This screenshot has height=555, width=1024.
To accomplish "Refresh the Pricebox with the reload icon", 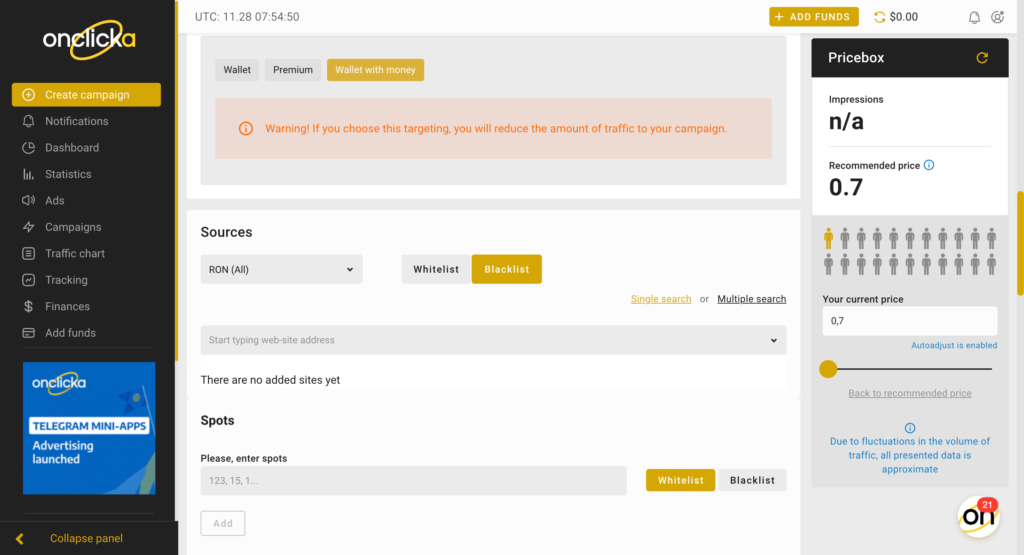I will (982, 57).
